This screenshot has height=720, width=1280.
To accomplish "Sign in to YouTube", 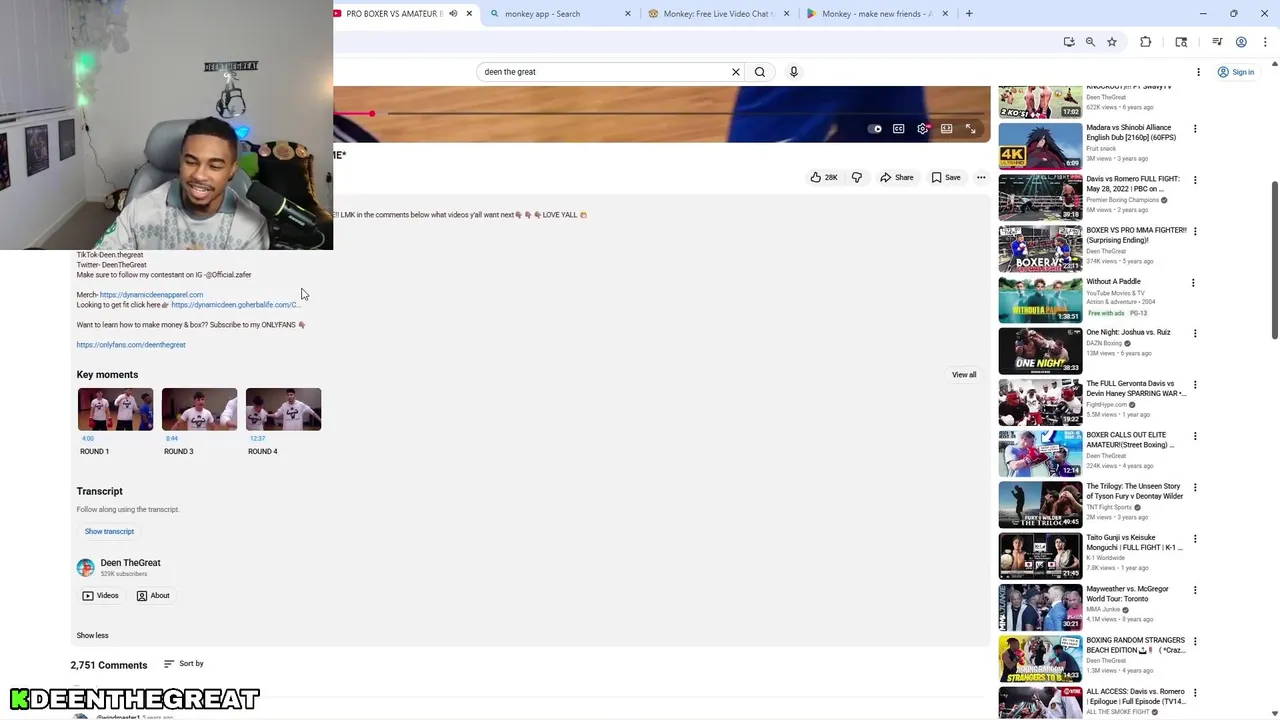I will click(x=1236, y=72).
